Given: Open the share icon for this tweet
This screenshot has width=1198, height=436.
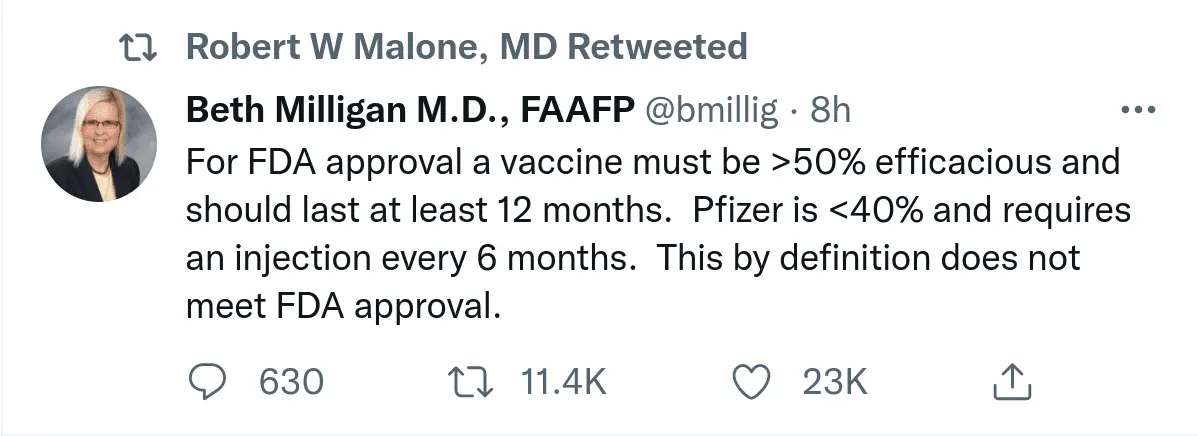Looking at the screenshot, I should [1010, 381].
